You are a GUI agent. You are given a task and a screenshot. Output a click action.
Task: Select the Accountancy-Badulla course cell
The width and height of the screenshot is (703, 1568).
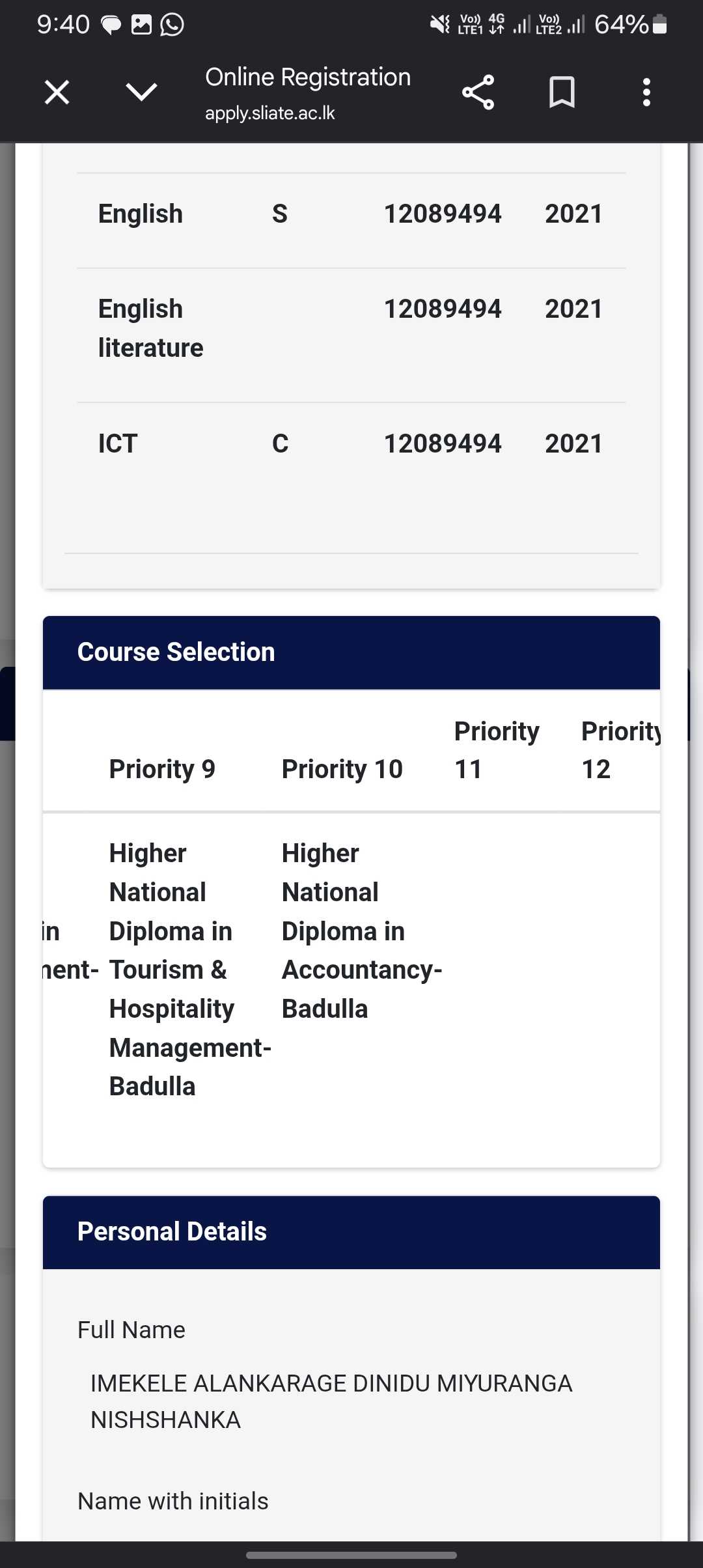[x=362, y=931]
